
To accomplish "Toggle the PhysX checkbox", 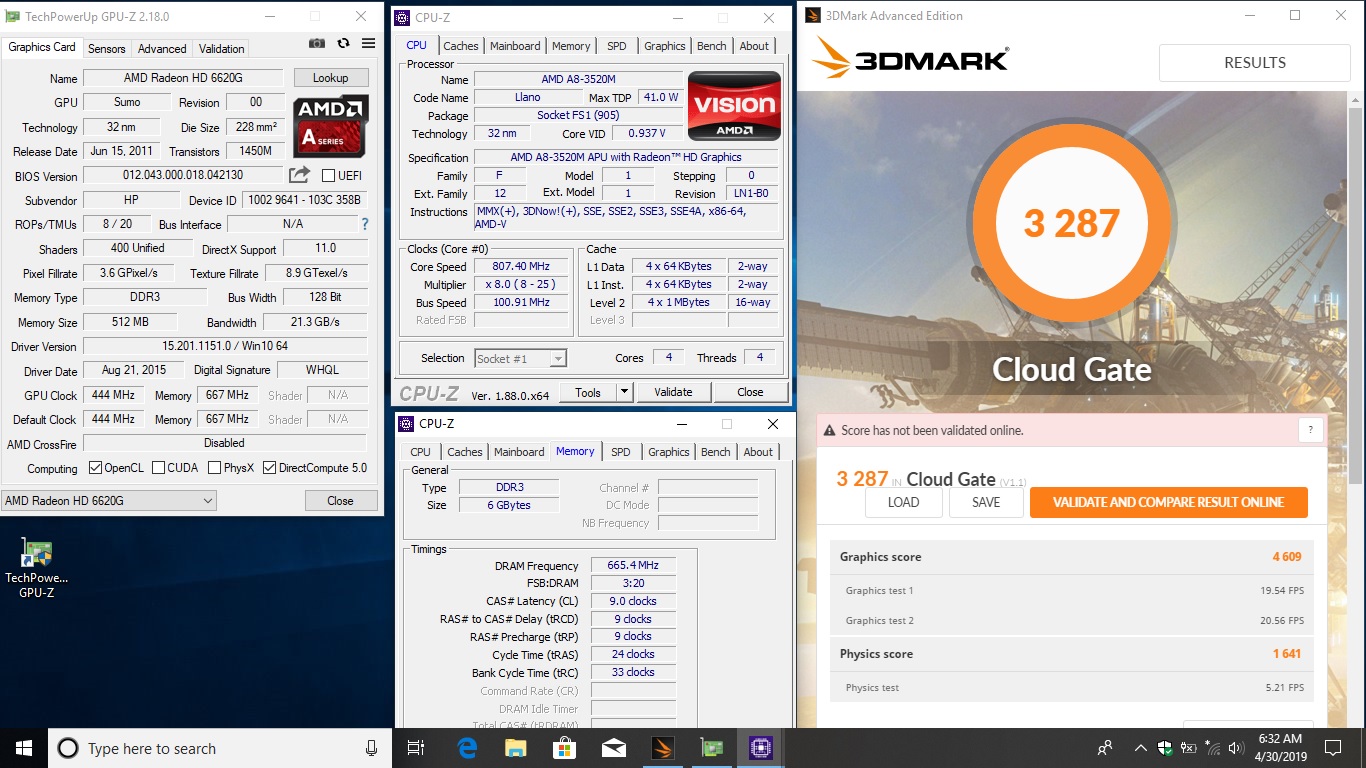I will coord(215,468).
